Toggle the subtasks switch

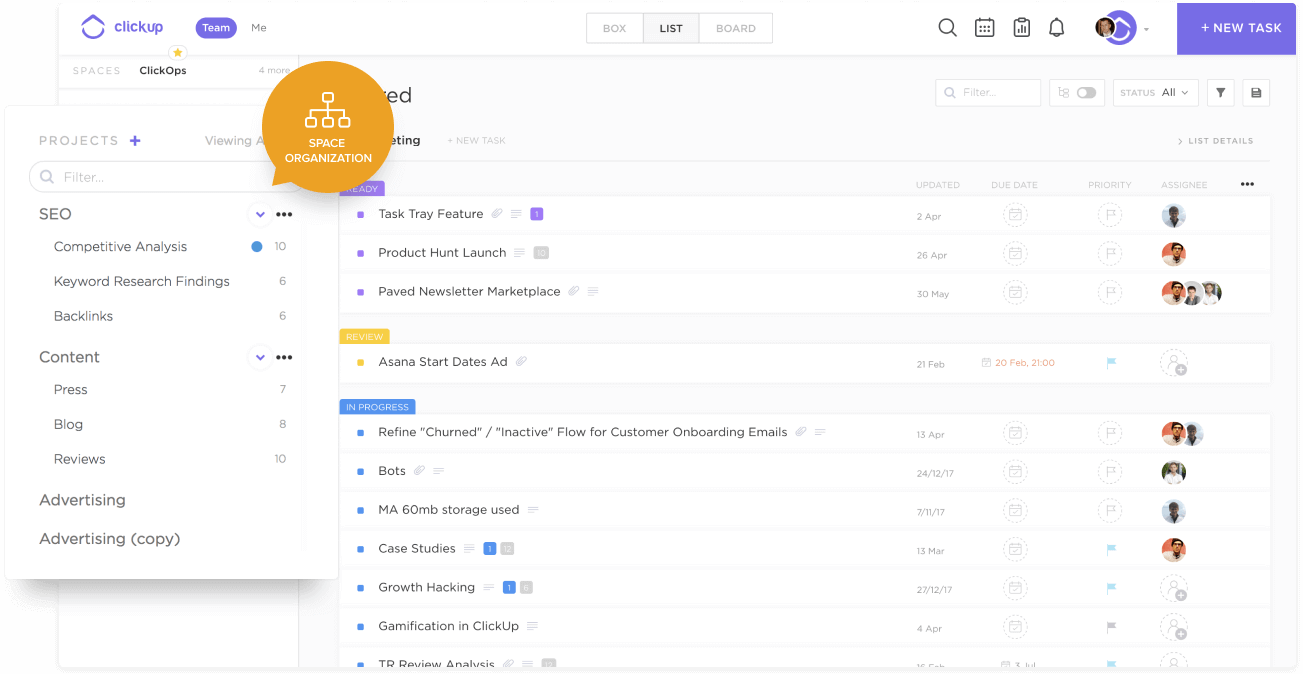coord(1086,92)
